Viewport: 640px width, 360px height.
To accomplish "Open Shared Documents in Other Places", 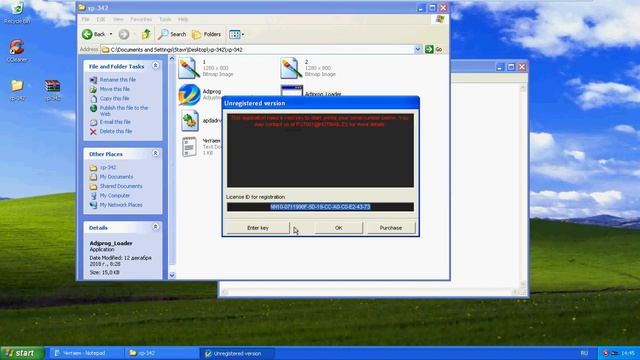I will (121, 186).
